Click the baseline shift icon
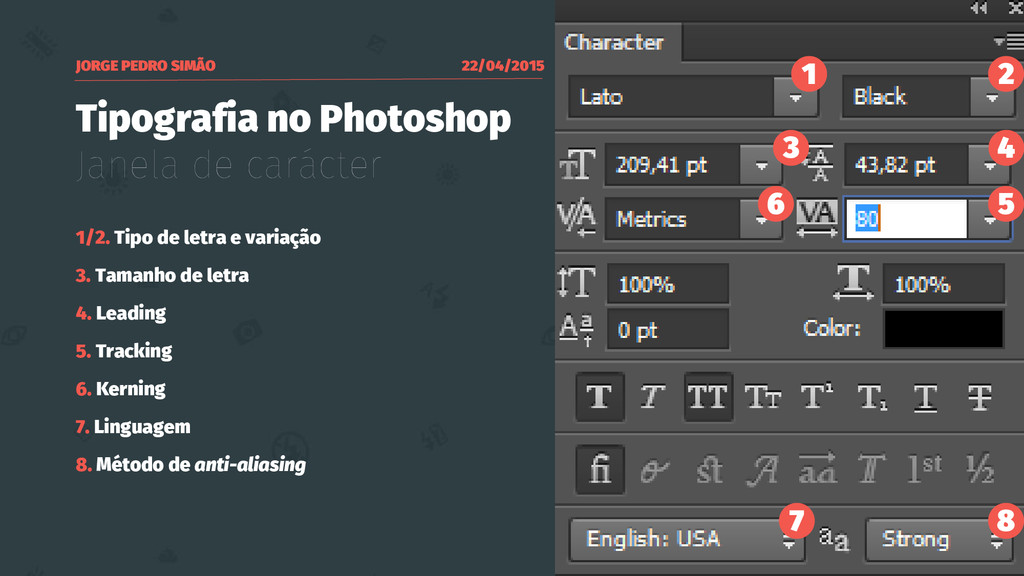The width and height of the screenshot is (1024, 576). [x=577, y=330]
